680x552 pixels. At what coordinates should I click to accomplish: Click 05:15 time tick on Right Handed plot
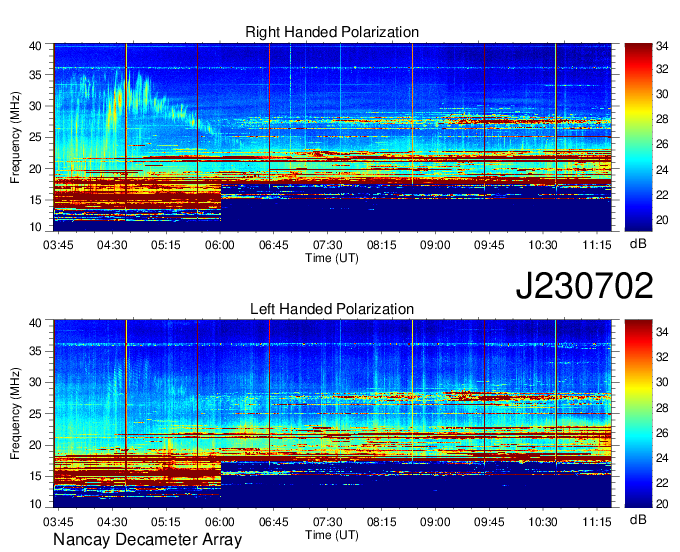pyautogui.click(x=166, y=245)
